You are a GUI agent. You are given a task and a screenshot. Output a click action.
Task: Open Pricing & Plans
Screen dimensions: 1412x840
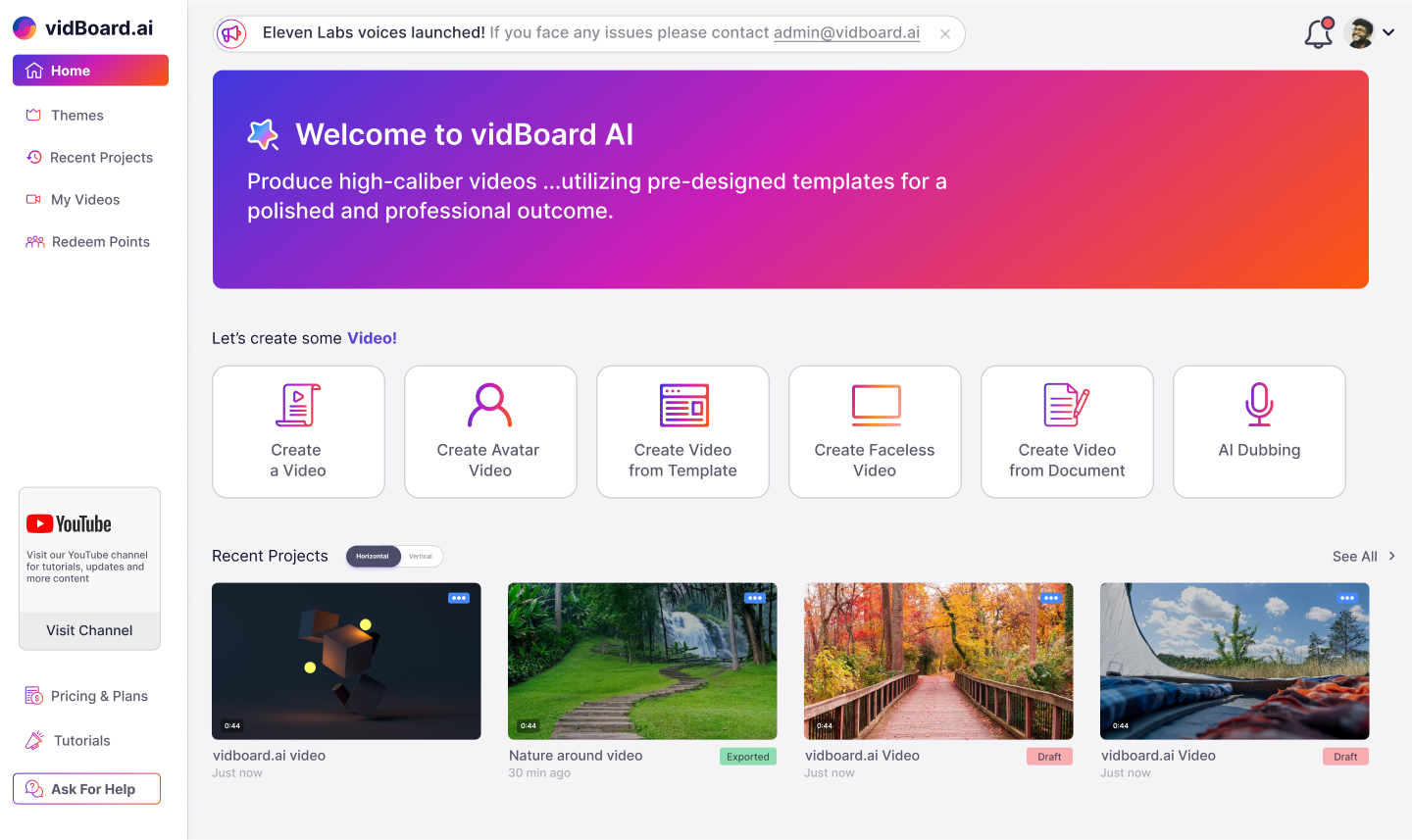coord(100,695)
